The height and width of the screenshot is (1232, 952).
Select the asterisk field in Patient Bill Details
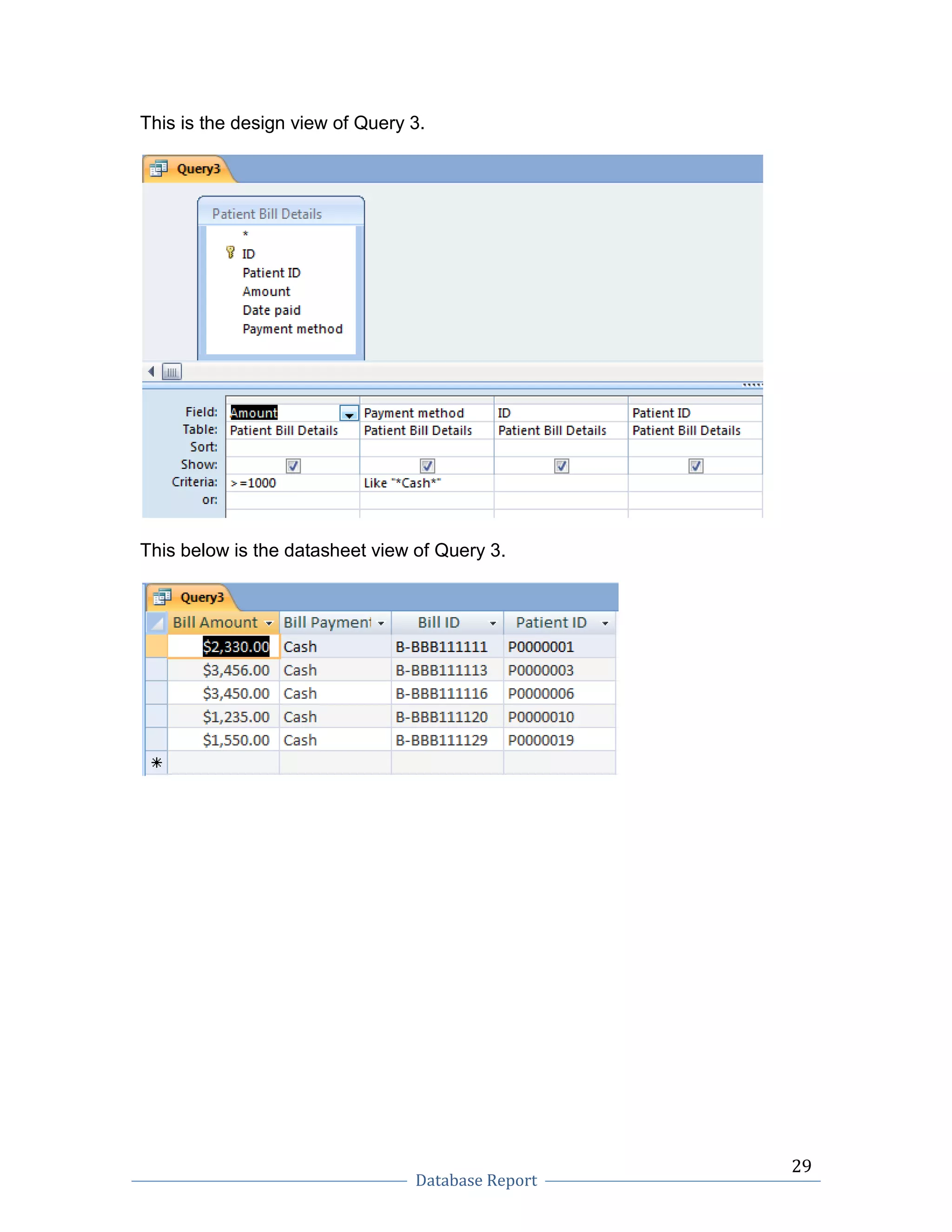(245, 234)
